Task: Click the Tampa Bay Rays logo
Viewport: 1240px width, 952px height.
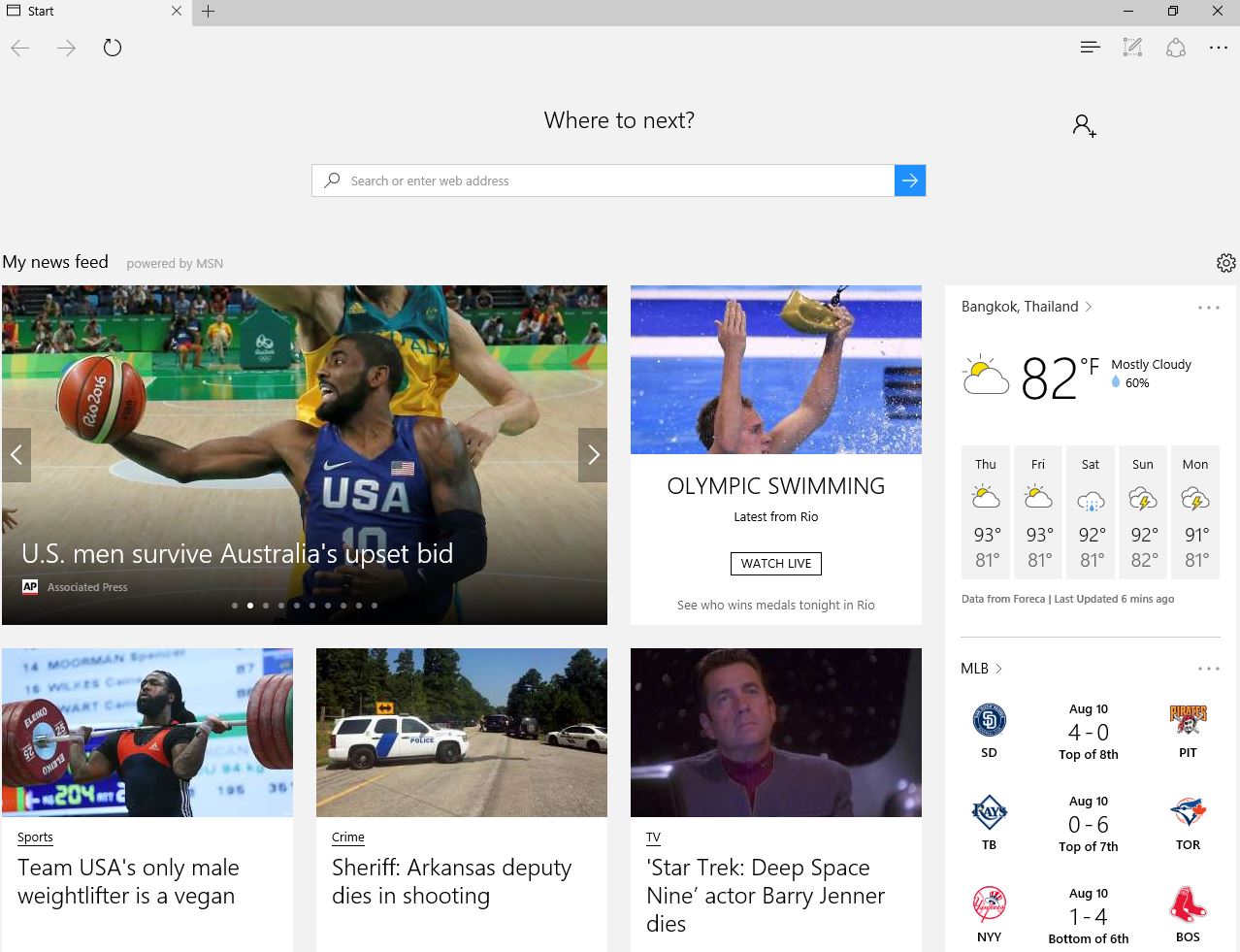Action: click(989, 812)
